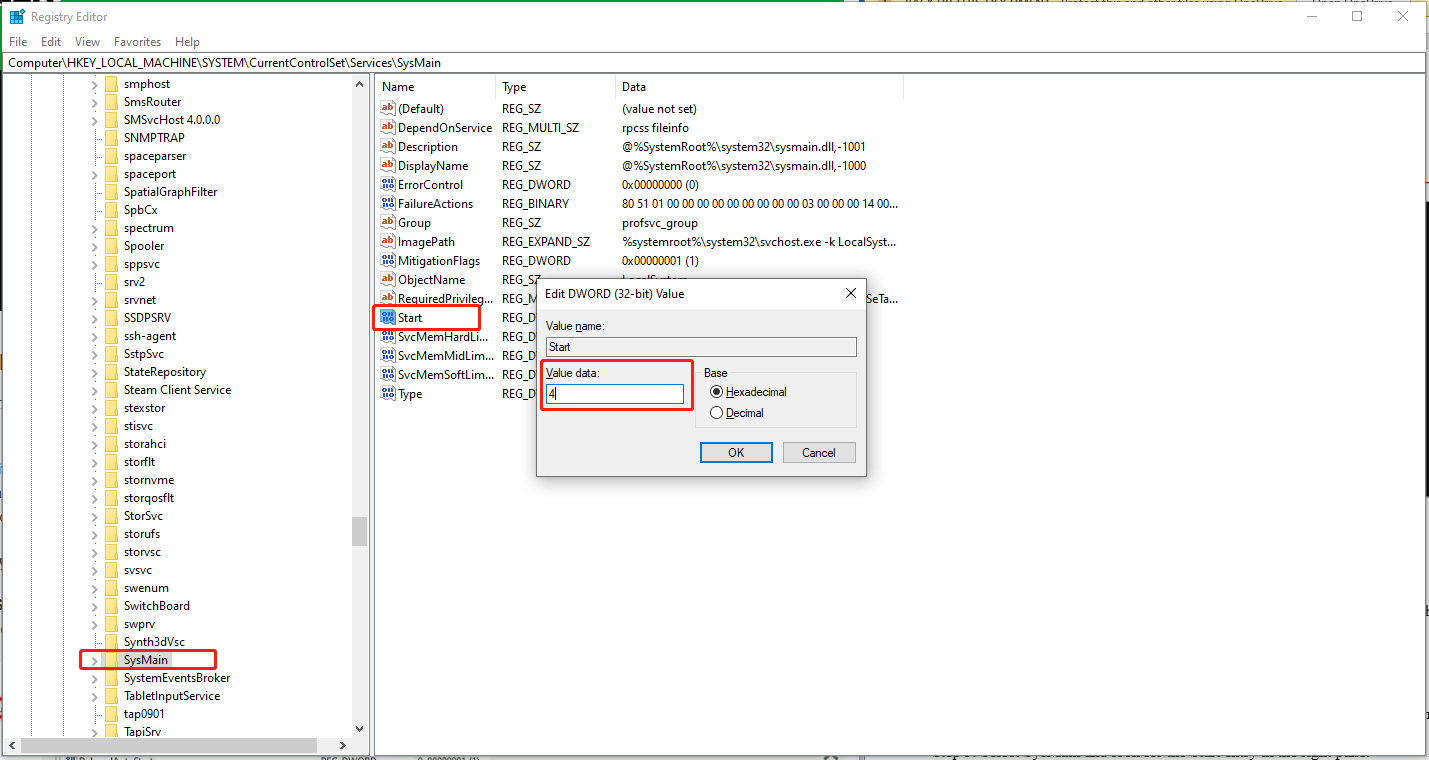Viewport: 1429px width, 760px height.
Task: Select the storahci key in tree
Action: pyautogui.click(x=145, y=444)
